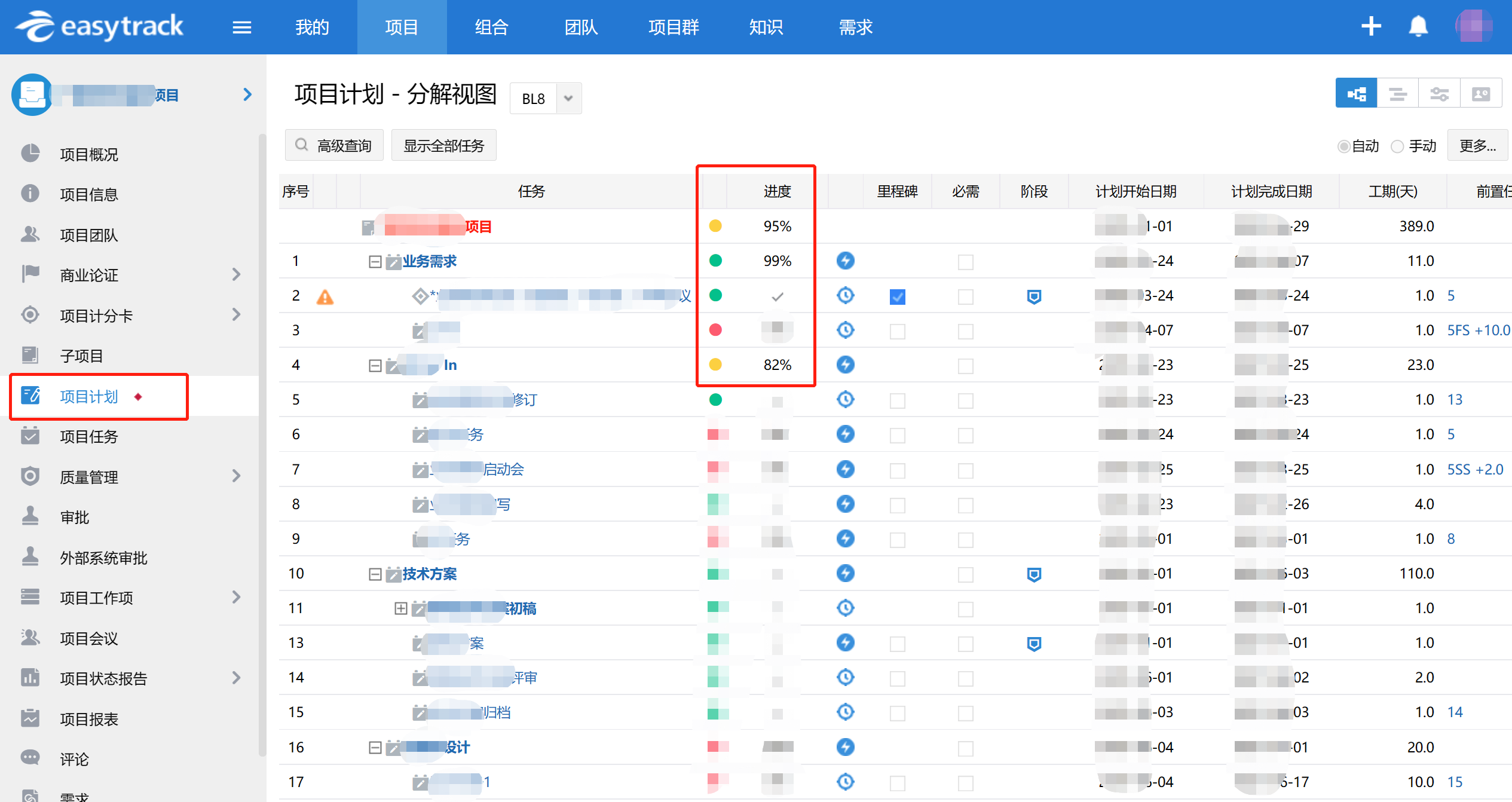Click the warning triangle on row 2
Image resolution: width=1512 pixels, height=802 pixels.
pyautogui.click(x=325, y=296)
